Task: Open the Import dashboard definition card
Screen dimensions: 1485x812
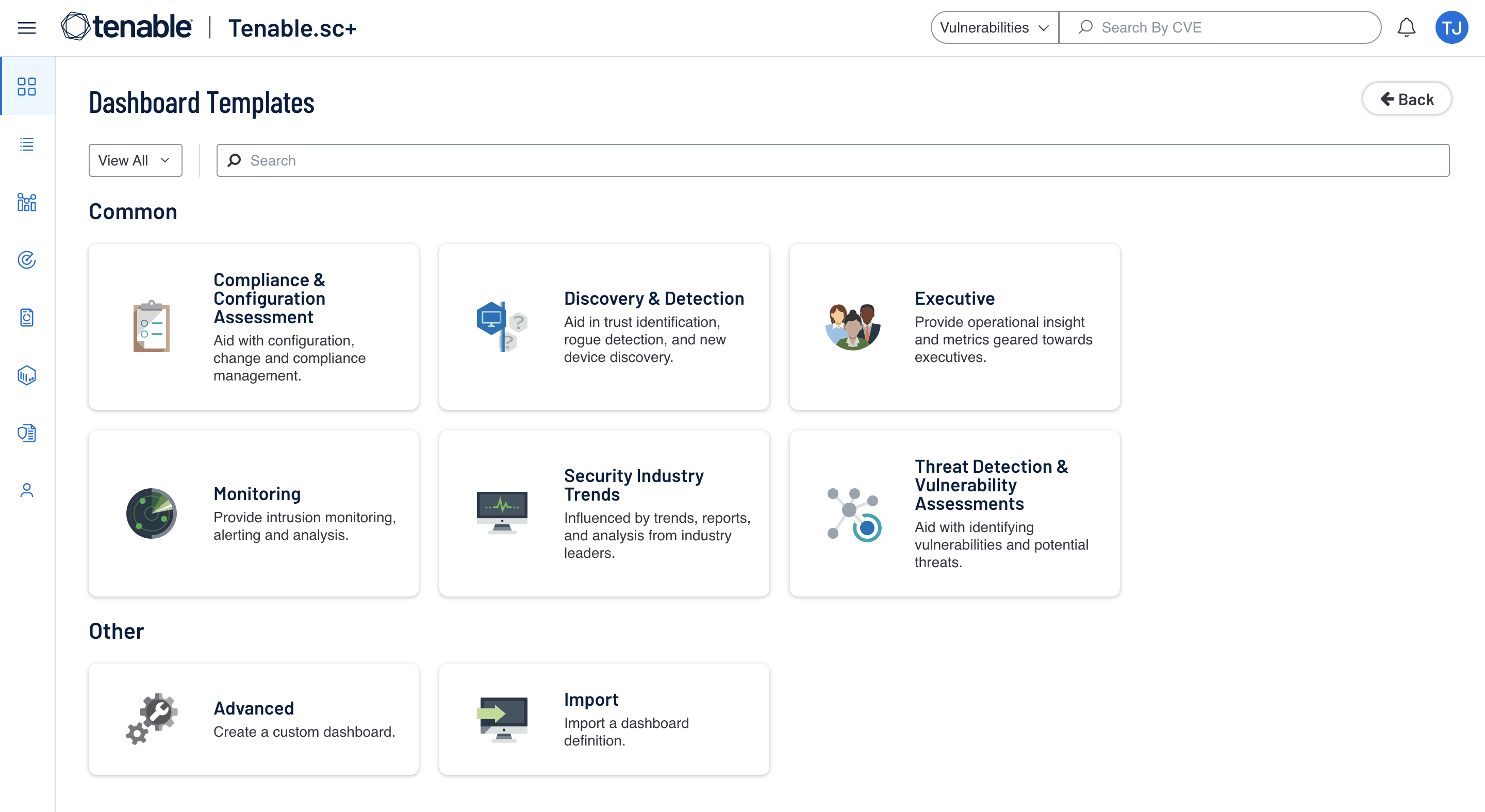Action: tap(604, 719)
